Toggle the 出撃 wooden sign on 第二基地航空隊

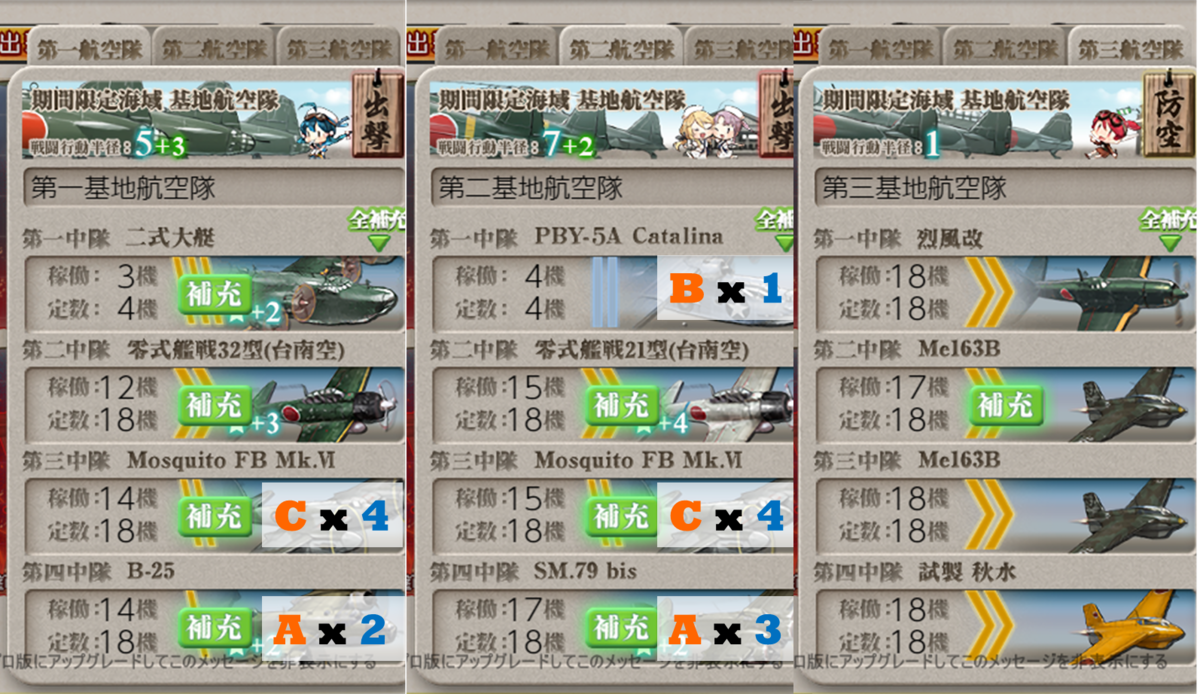[777, 112]
